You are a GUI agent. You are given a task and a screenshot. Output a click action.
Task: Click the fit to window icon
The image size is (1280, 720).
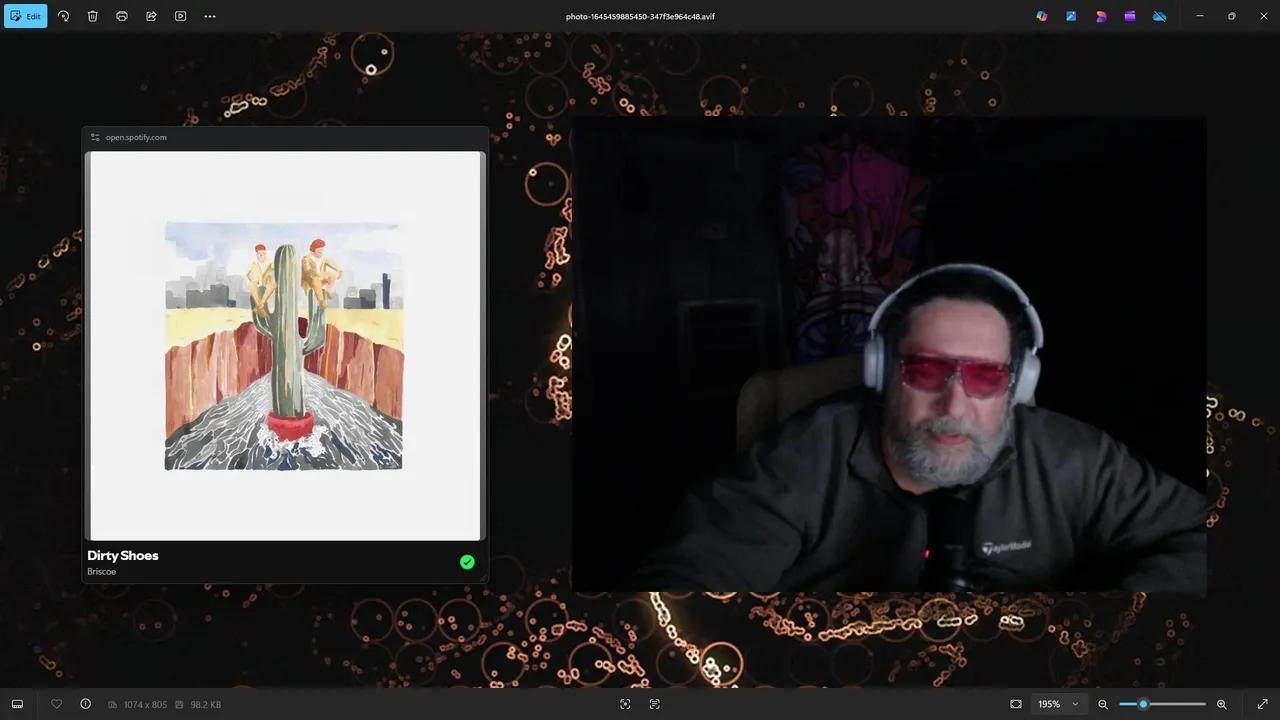1016,704
